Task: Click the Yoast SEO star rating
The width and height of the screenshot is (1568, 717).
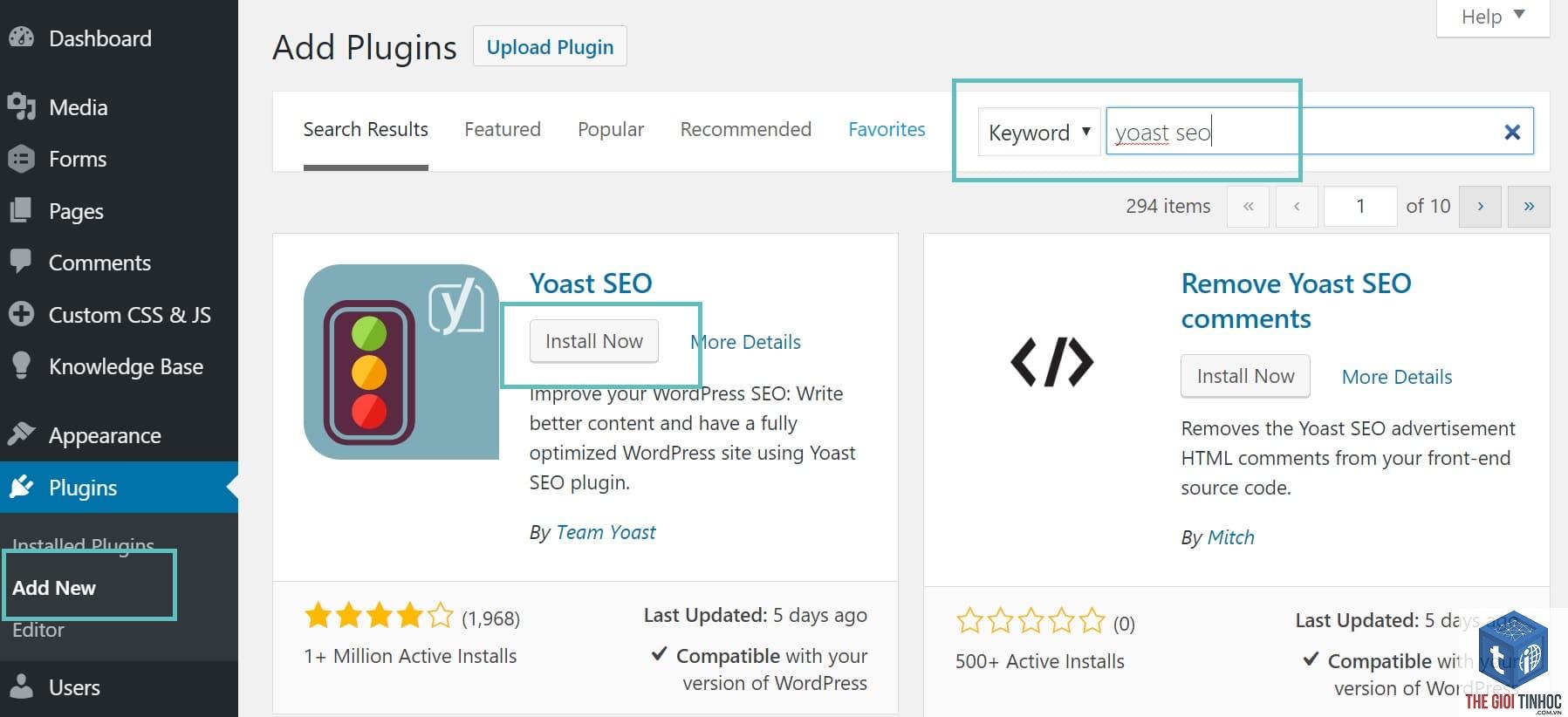Action: click(x=379, y=617)
